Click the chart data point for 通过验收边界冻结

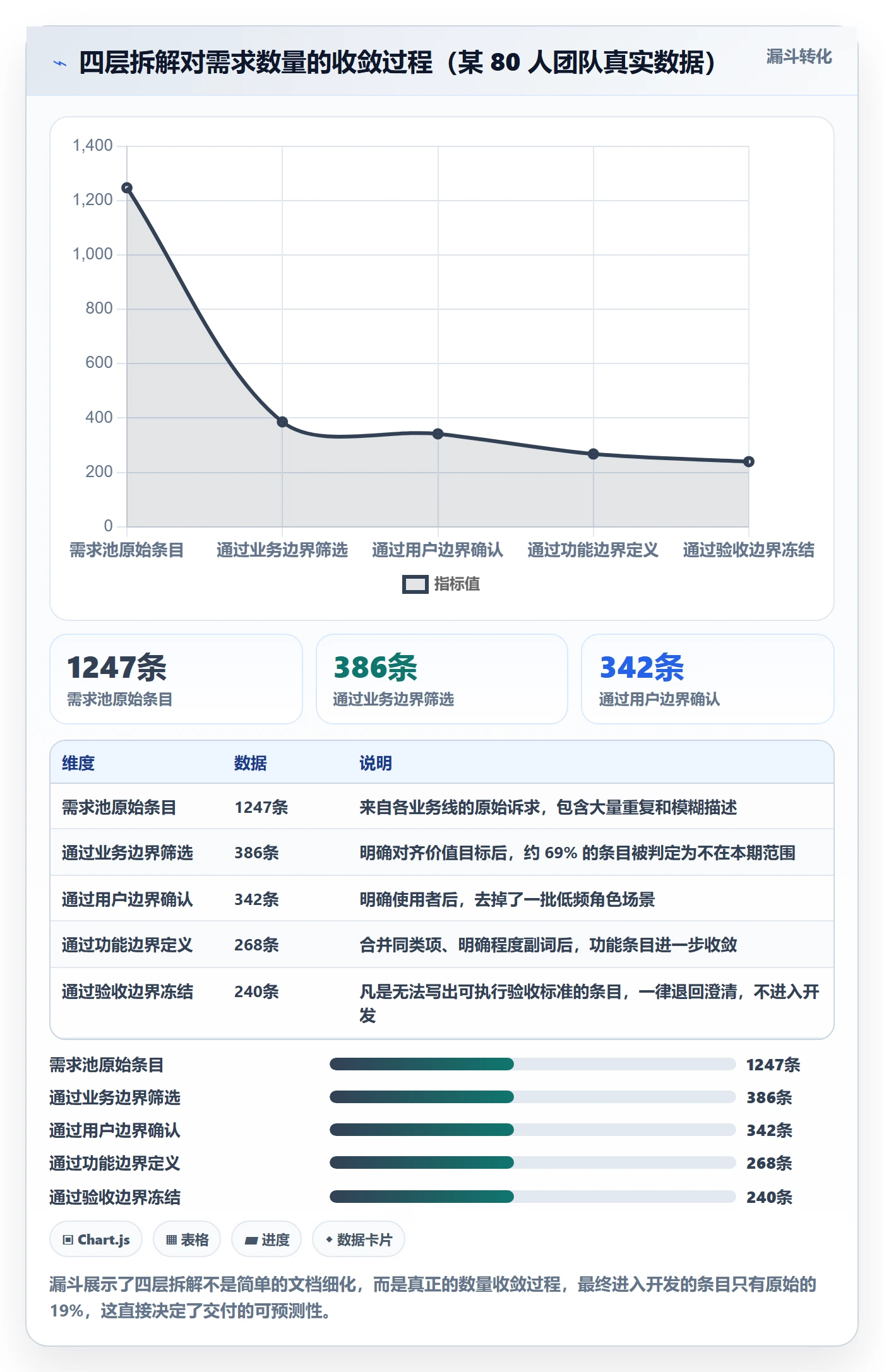coord(749,461)
